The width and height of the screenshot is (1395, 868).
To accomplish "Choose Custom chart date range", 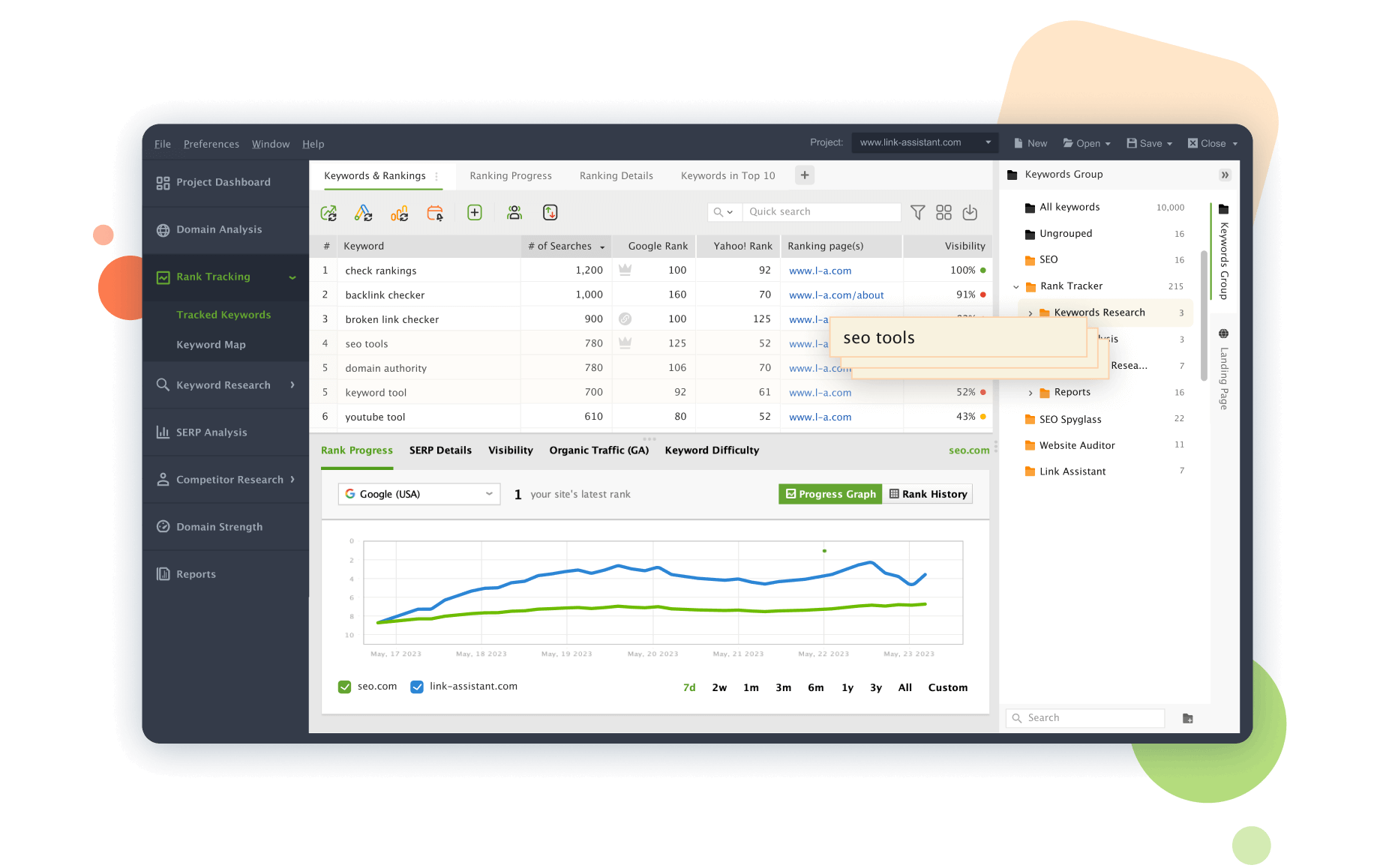I will point(948,687).
